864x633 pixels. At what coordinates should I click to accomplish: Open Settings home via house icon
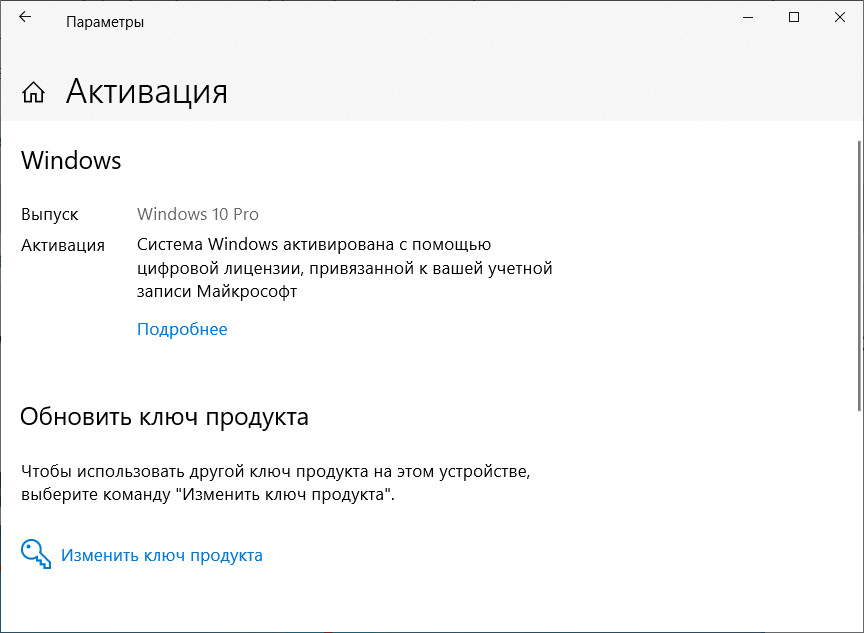click(x=33, y=92)
